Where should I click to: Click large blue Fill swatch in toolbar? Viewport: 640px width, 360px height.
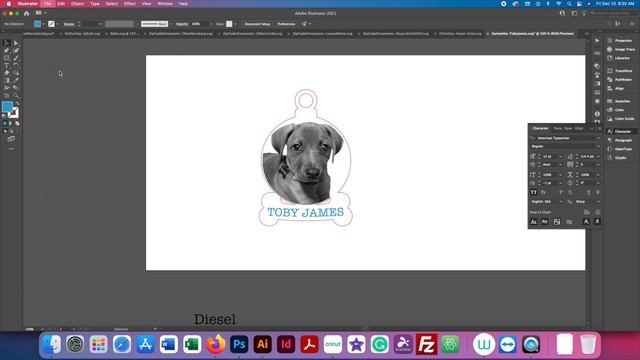point(7,107)
